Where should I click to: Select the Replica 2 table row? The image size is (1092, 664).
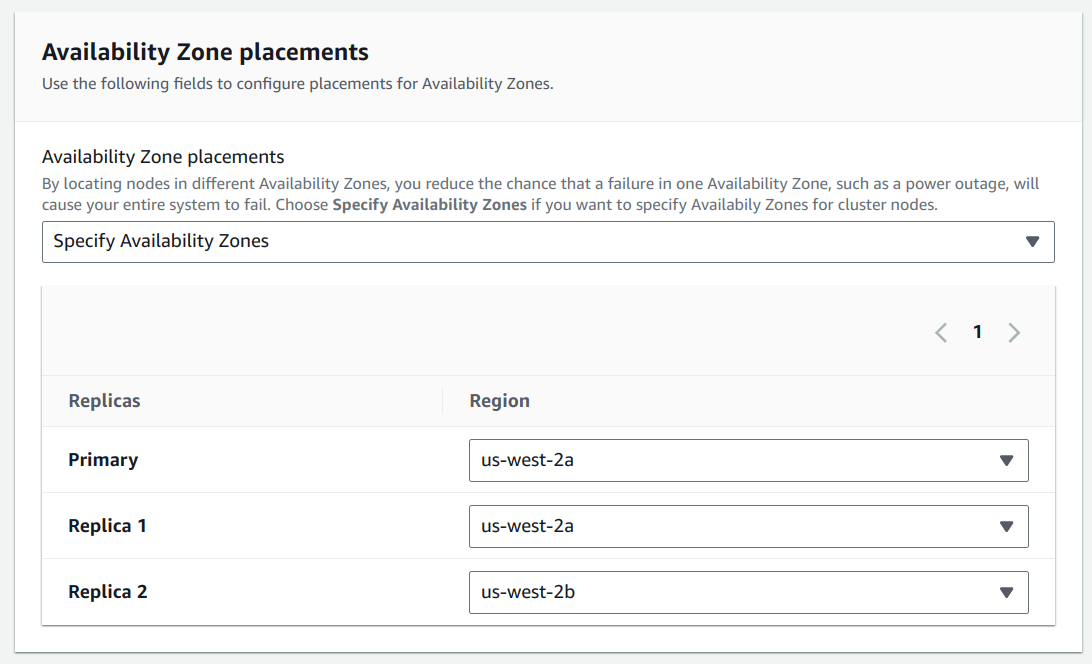pyautogui.click(x=107, y=591)
